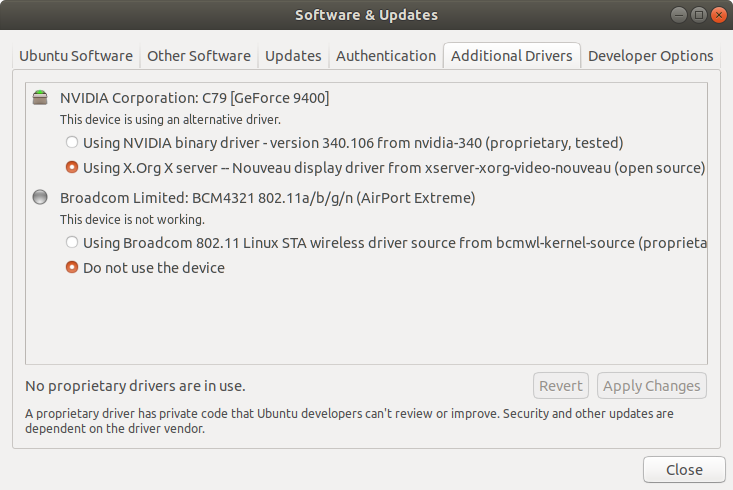Choose Broadcom 802.11 Linux STA wireless driver

tap(72, 242)
